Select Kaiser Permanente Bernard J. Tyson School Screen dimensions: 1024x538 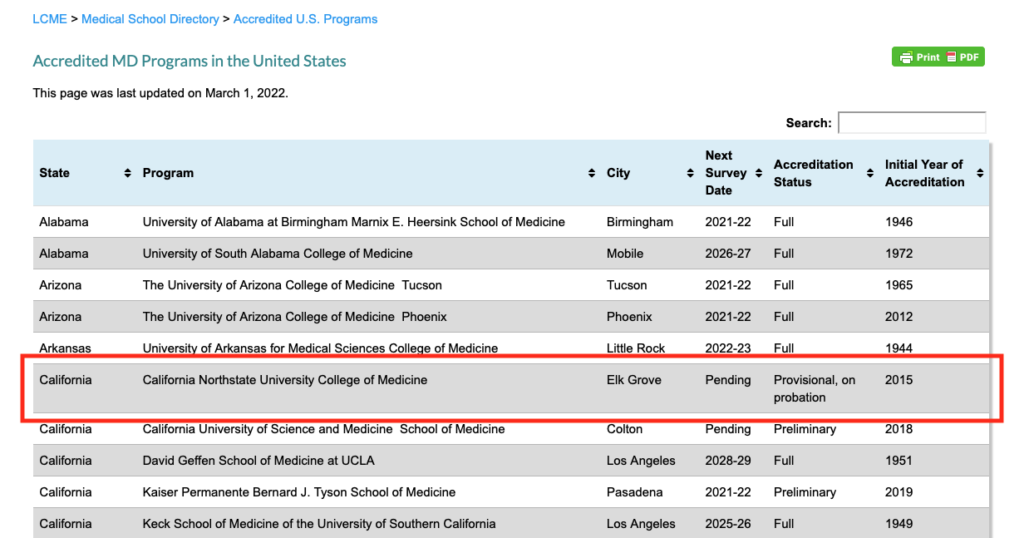[299, 492]
